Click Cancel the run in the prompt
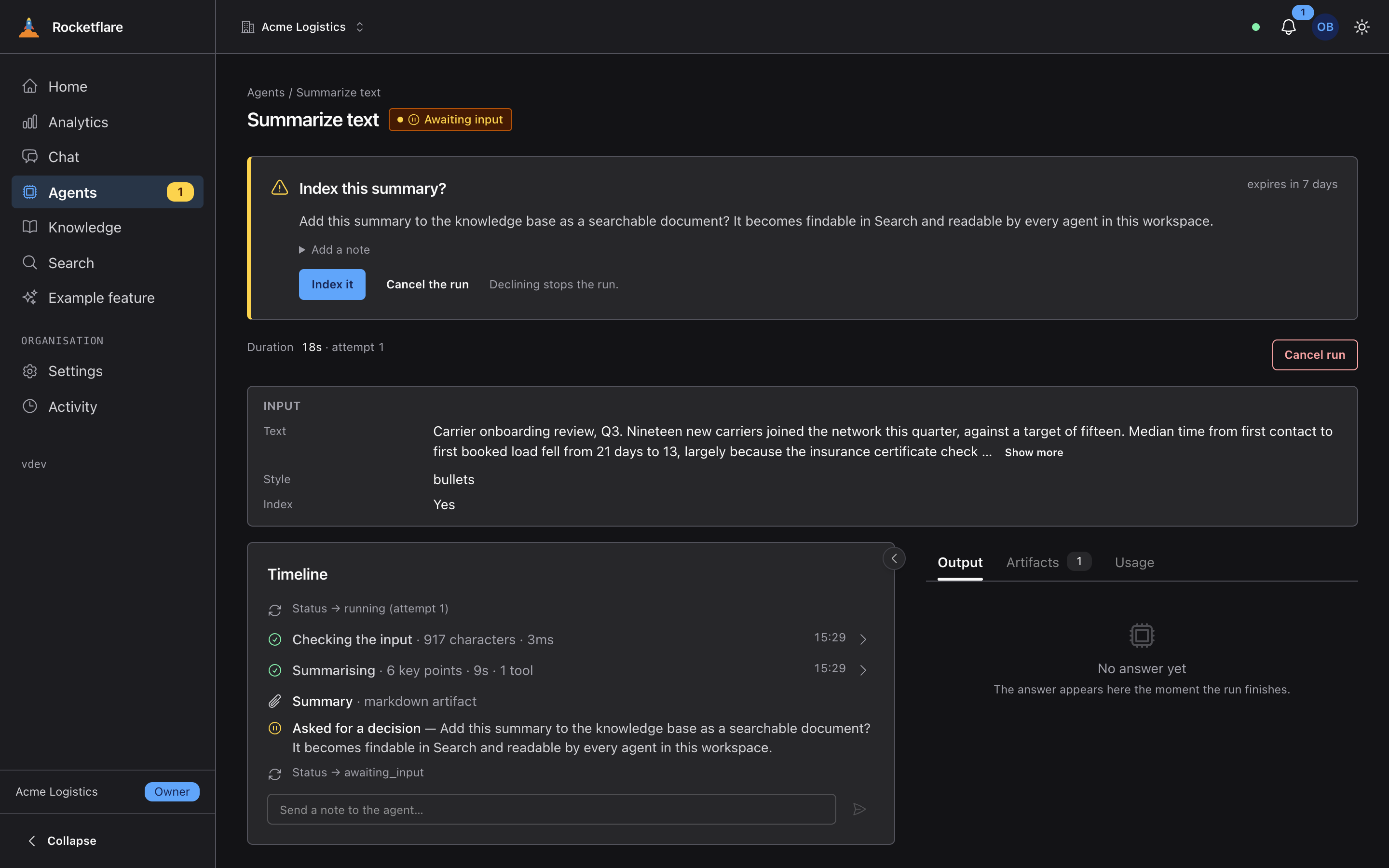 pos(427,284)
